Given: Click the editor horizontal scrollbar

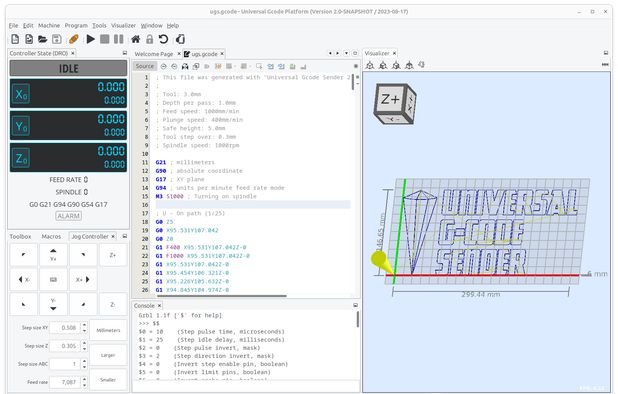Looking at the screenshot, I should tap(222, 296).
